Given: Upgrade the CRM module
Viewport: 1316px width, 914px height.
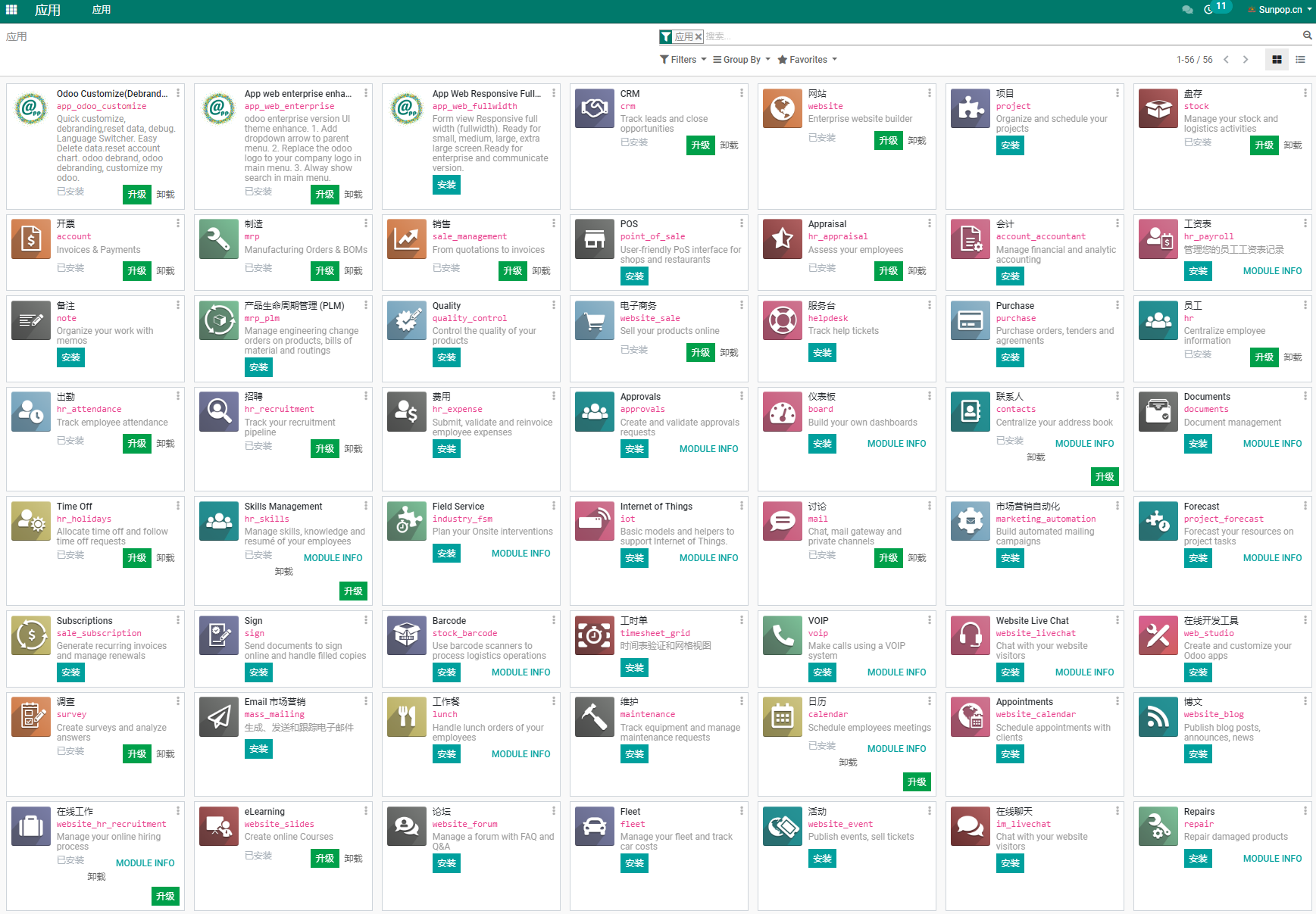Looking at the screenshot, I should pos(701,145).
